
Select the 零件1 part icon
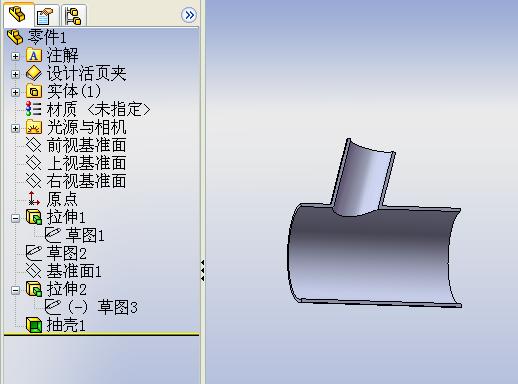15,37
